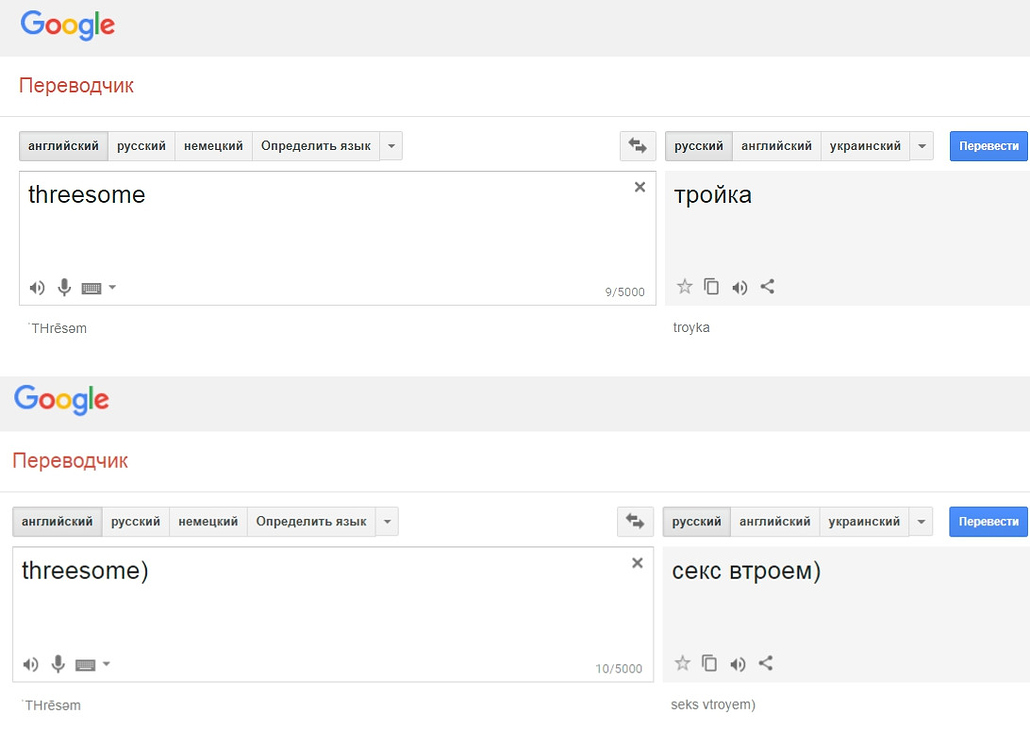Click the Перевести button beside the секс втроем translation
The width and height of the screenshot is (1030, 748).
pos(989,521)
